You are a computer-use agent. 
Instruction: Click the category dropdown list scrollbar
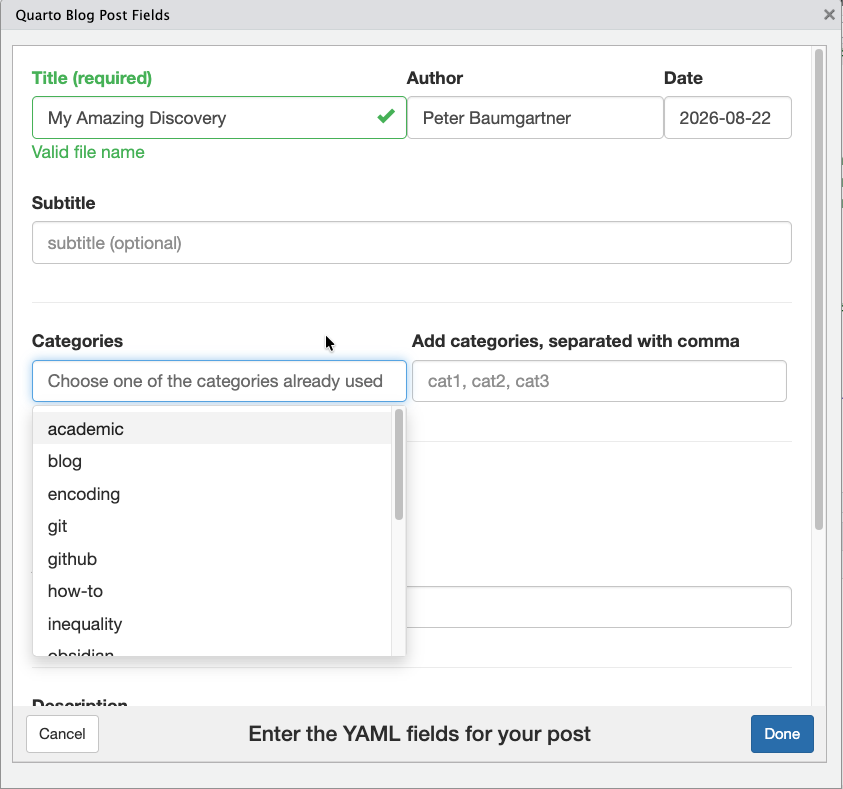point(398,464)
